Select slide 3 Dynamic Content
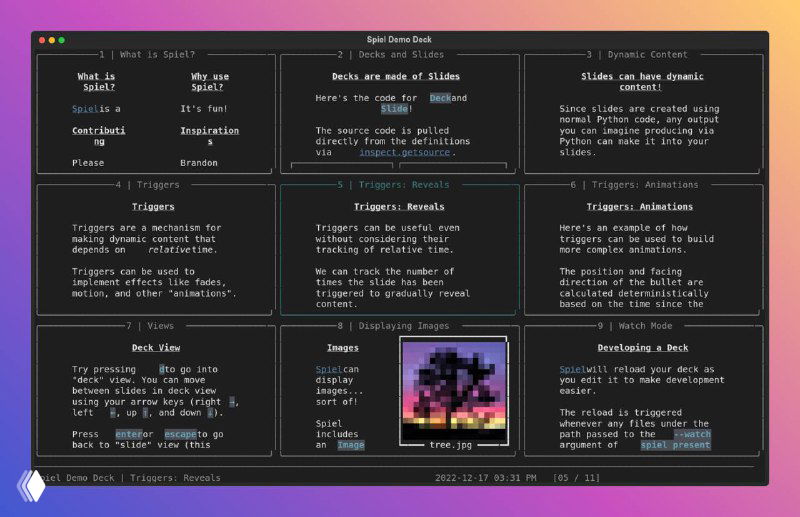Image resolution: width=800 pixels, height=517 pixels. click(643, 113)
